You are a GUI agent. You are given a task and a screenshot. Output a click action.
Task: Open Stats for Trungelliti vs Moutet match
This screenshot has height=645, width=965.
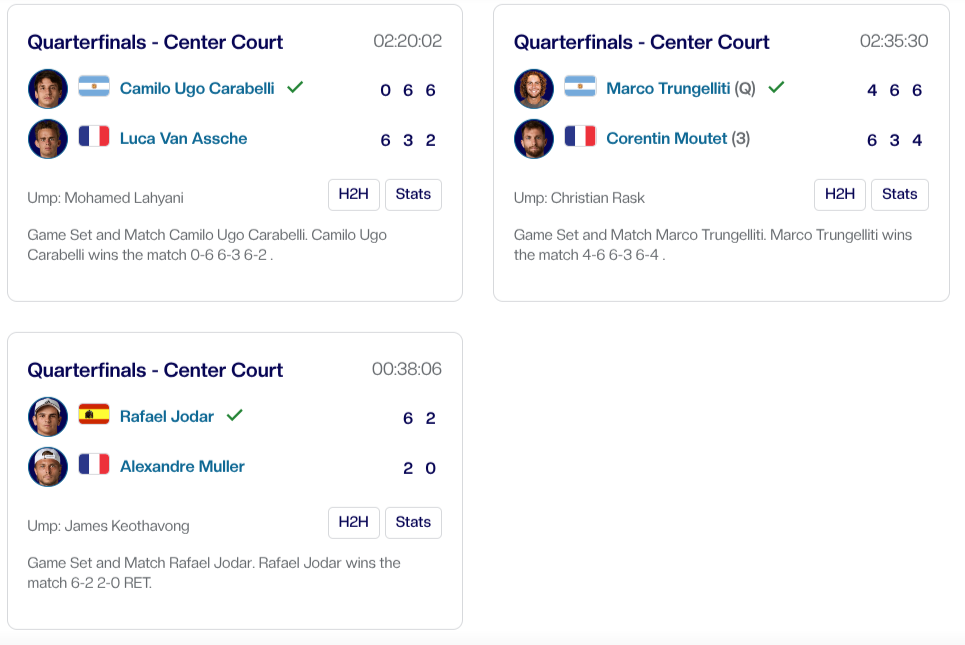[x=899, y=195]
